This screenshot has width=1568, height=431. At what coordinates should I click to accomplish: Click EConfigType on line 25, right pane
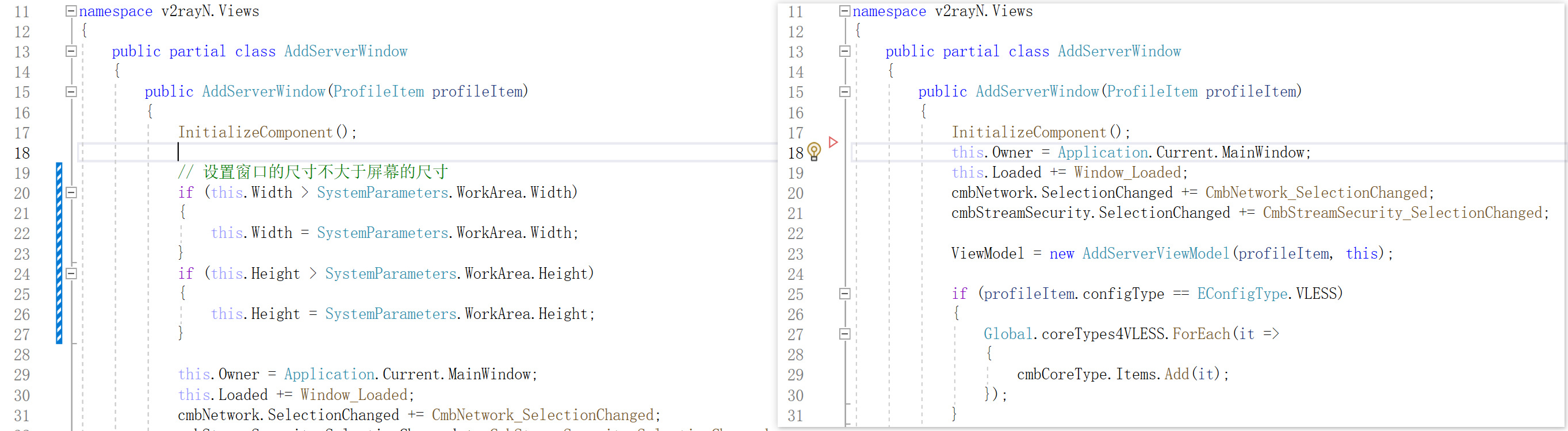[1241, 294]
